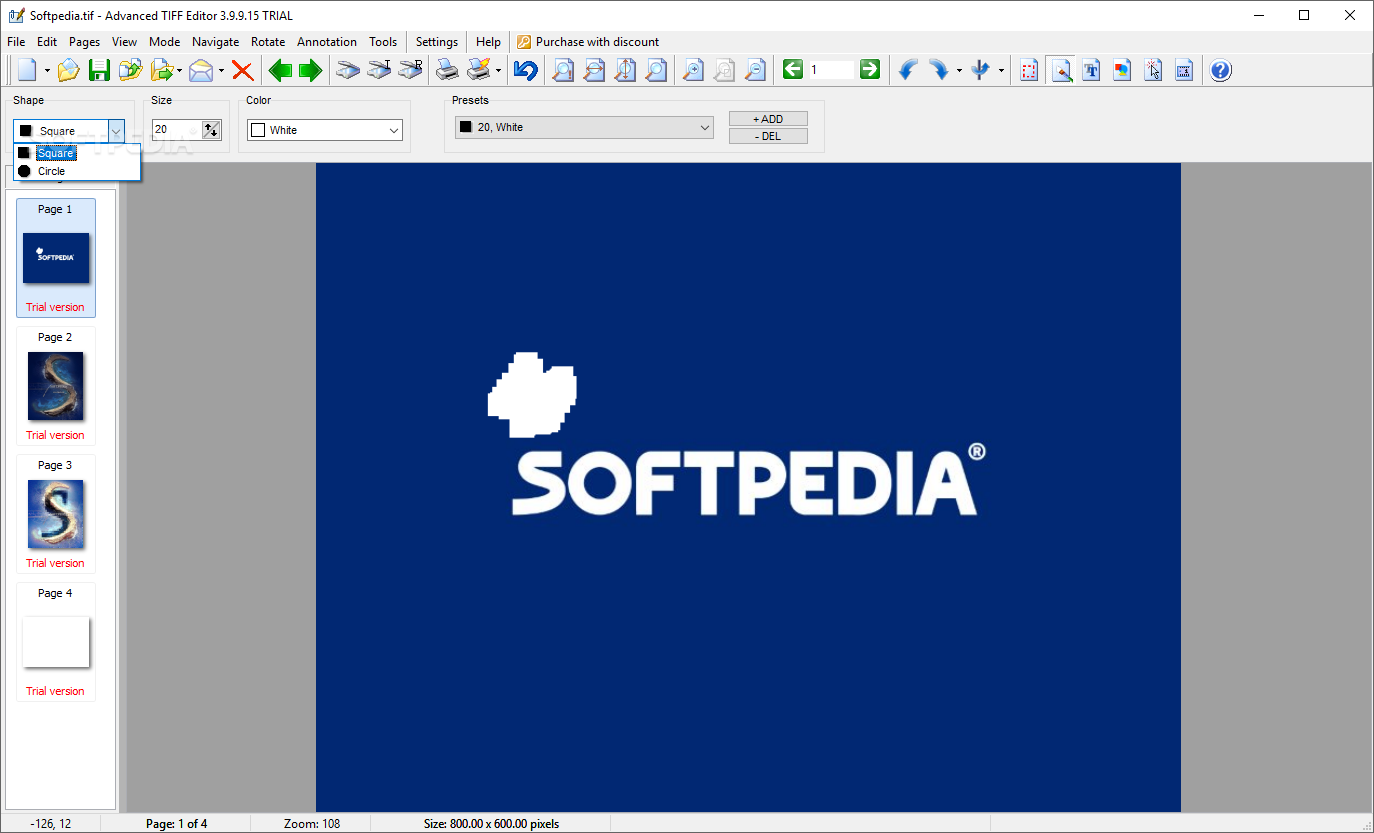
Task: Click the Size value field
Action: tap(177, 129)
